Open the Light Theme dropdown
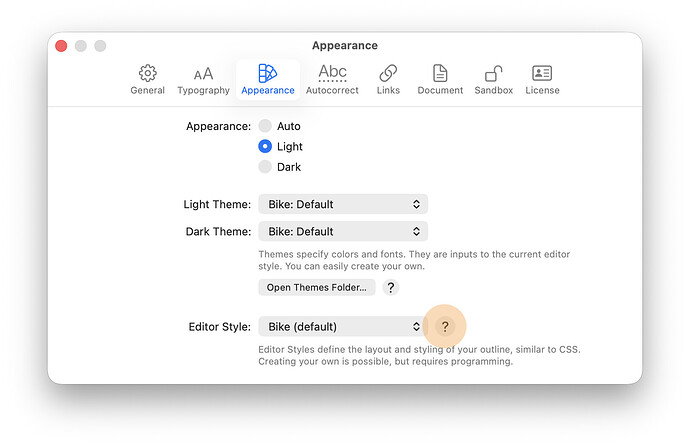 (342, 204)
